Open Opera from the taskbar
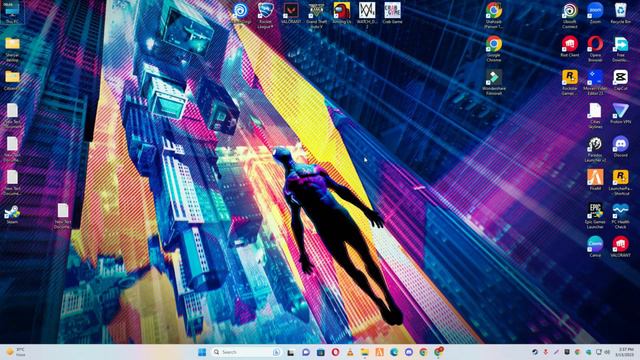This screenshot has height=360, width=640. [x=335, y=352]
